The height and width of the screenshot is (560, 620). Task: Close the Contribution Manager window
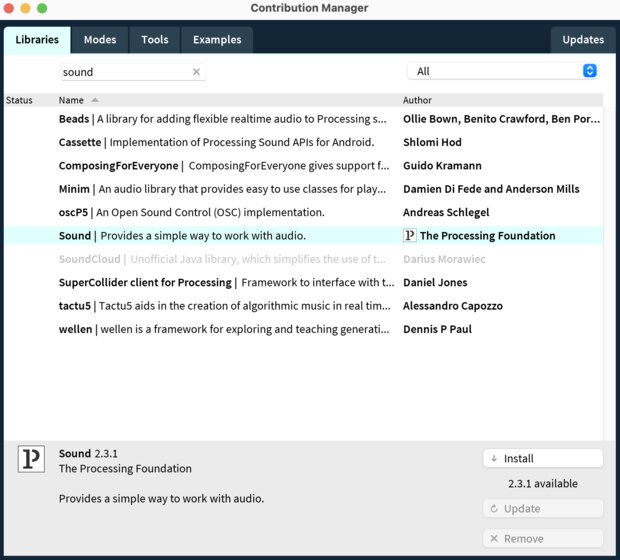pos(9,8)
